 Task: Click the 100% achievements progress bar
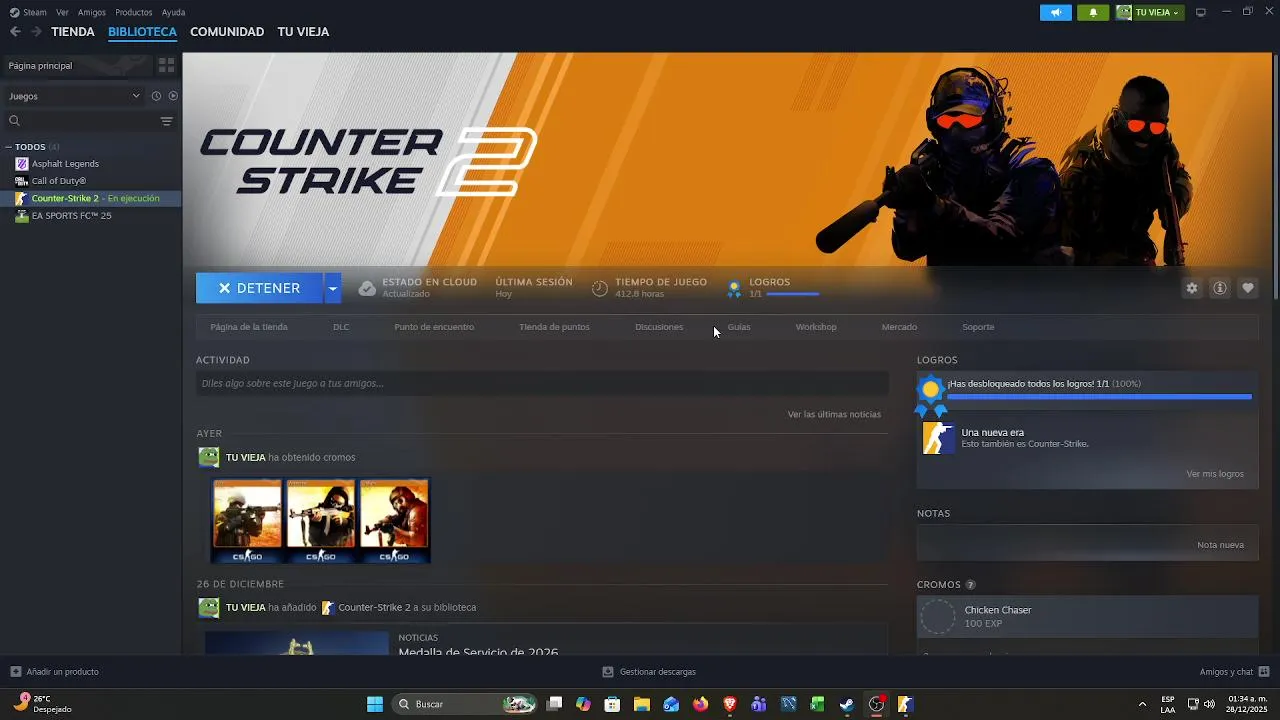click(x=1099, y=397)
